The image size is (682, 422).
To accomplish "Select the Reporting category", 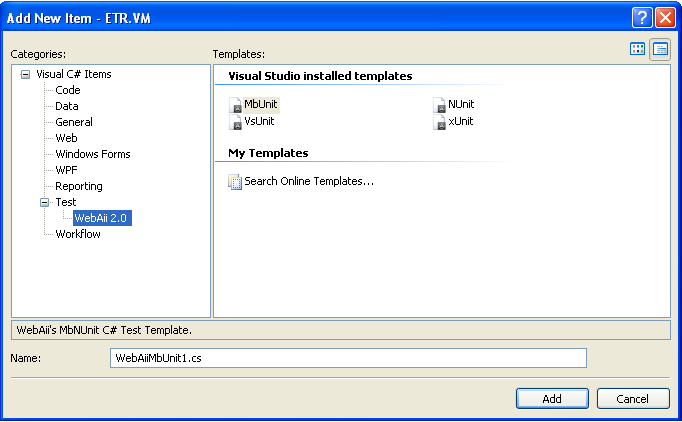I will point(79,186).
